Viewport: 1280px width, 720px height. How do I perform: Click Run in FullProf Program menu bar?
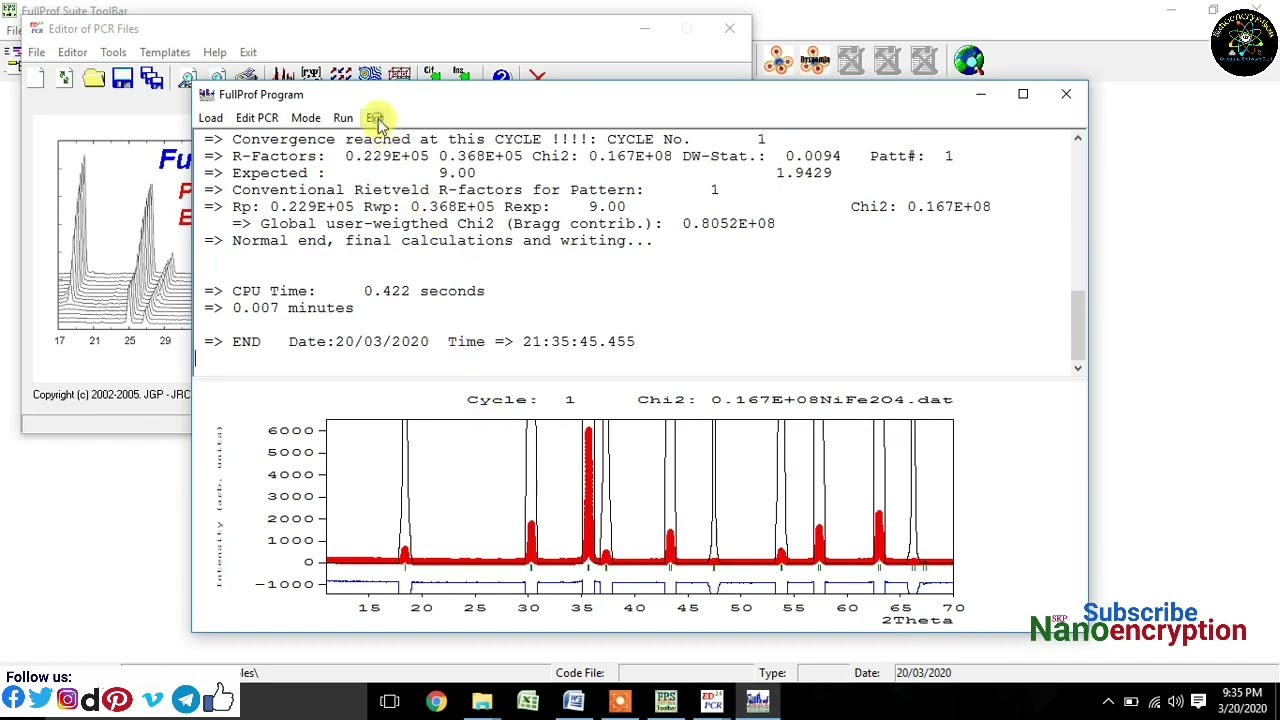tap(343, 118)
